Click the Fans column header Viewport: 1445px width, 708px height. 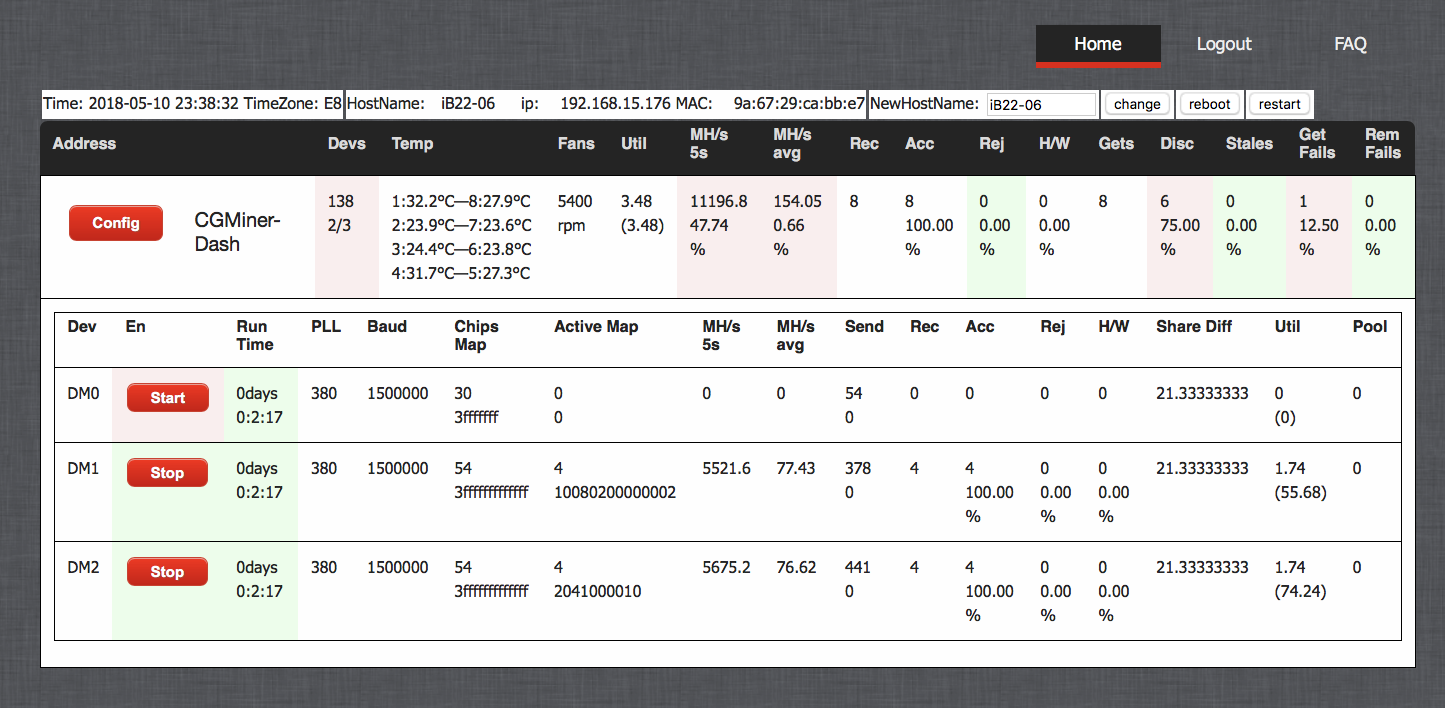tap(576, 143)
